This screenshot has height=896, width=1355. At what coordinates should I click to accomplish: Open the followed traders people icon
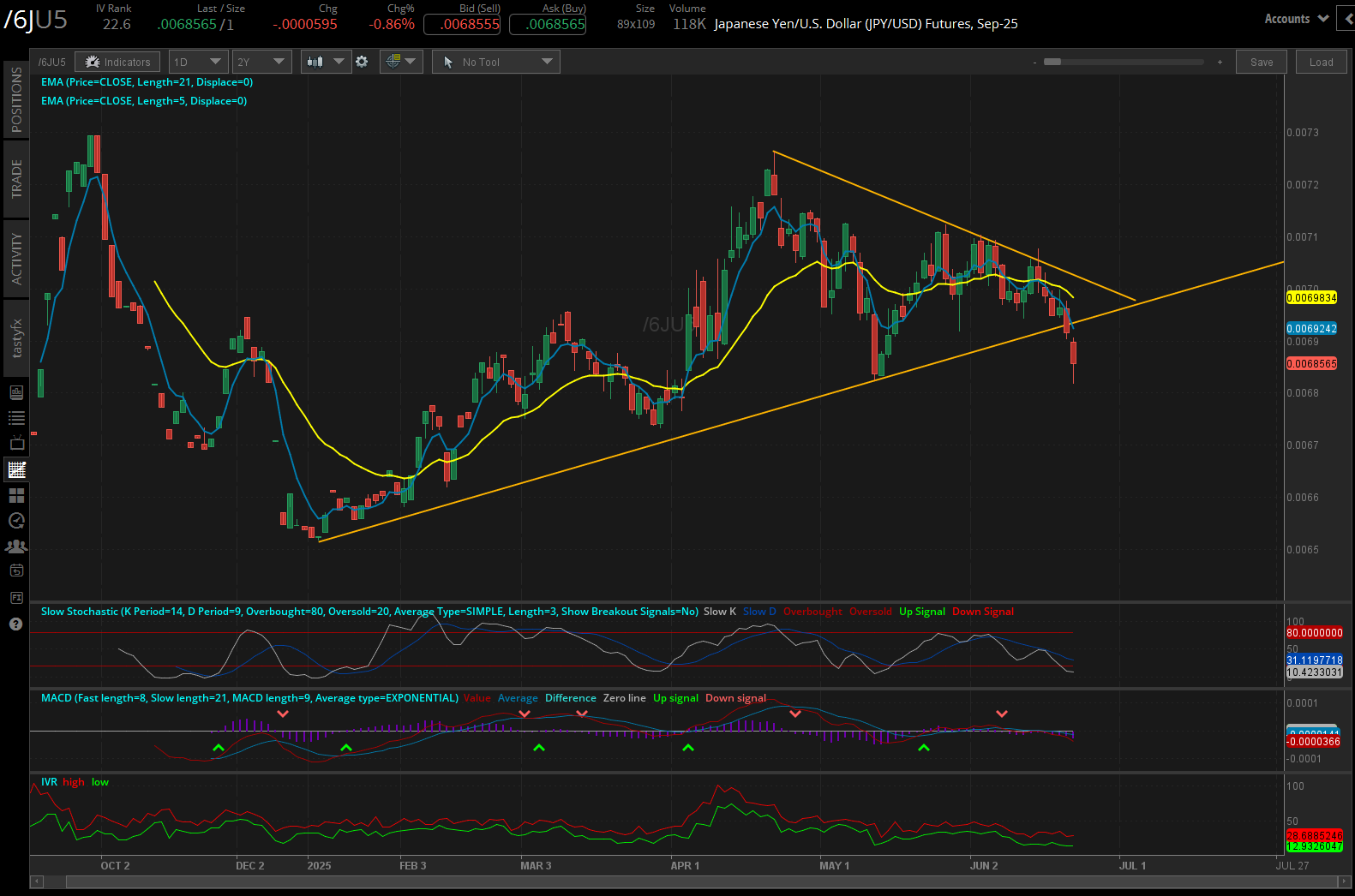16,547
